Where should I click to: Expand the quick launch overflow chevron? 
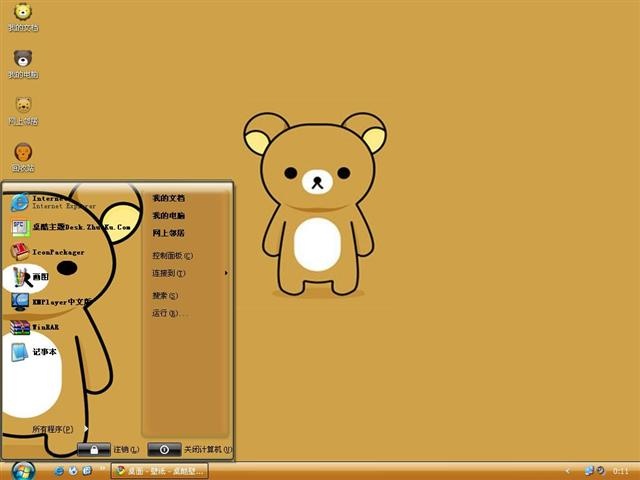tap(102, 469)
